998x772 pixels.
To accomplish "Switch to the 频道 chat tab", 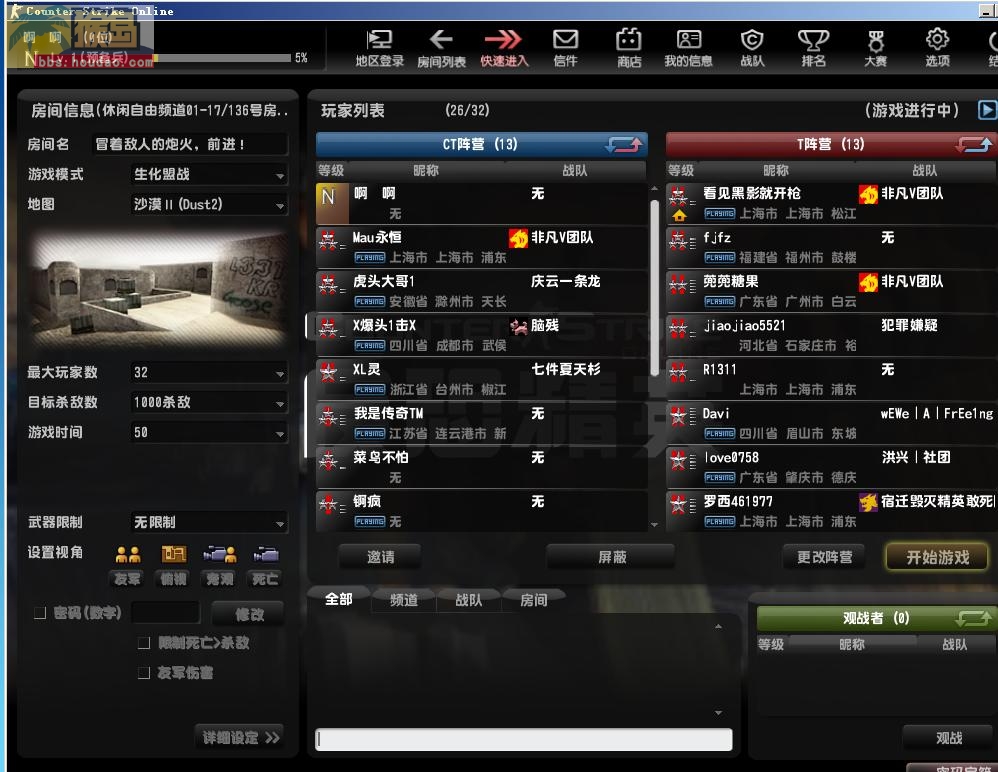I will tap(404, 600).
